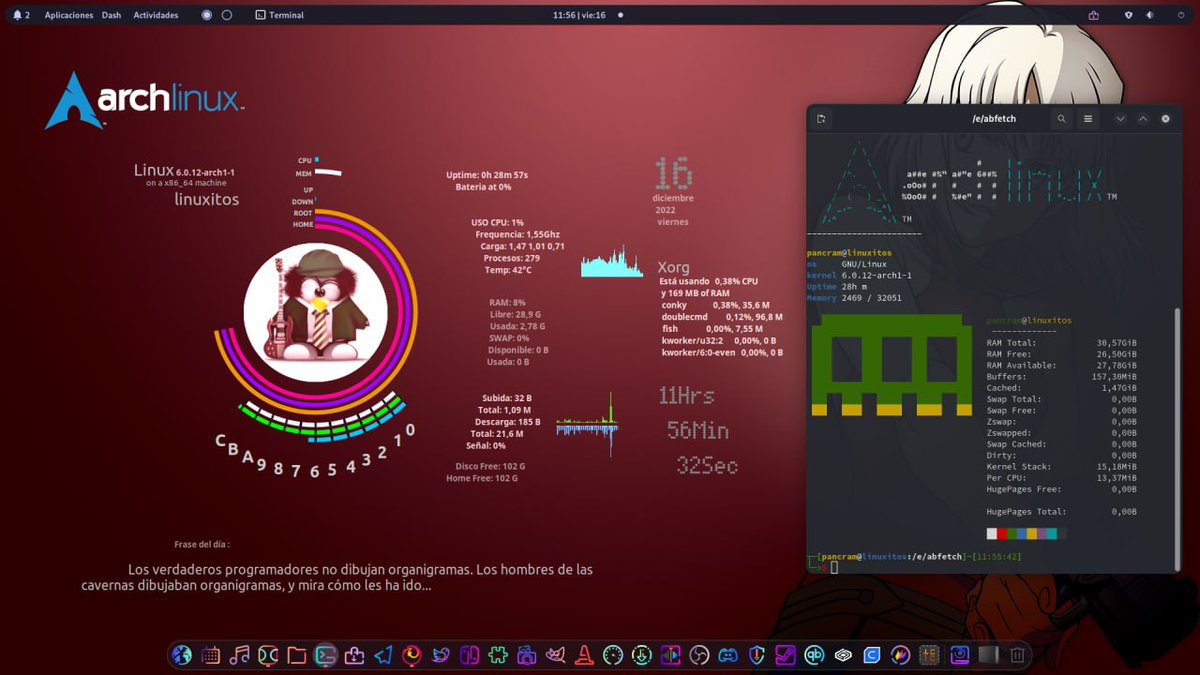Viewport: 1200px width, 675px height.
Task: Click the 'Kernel Stack:' line in terminal
Action: pos(1061,466)
